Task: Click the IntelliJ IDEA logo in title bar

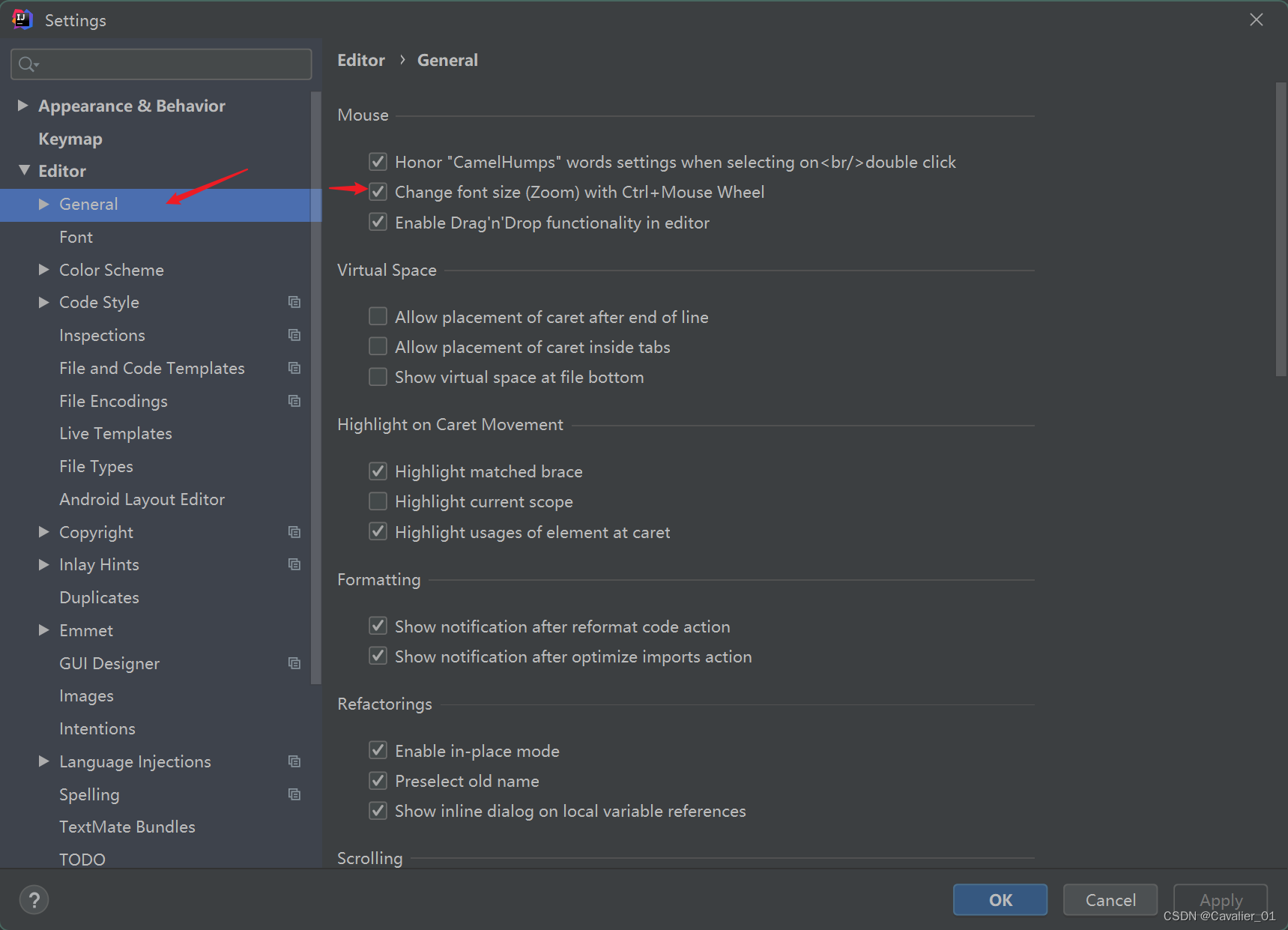Action: tap(22, 19)
